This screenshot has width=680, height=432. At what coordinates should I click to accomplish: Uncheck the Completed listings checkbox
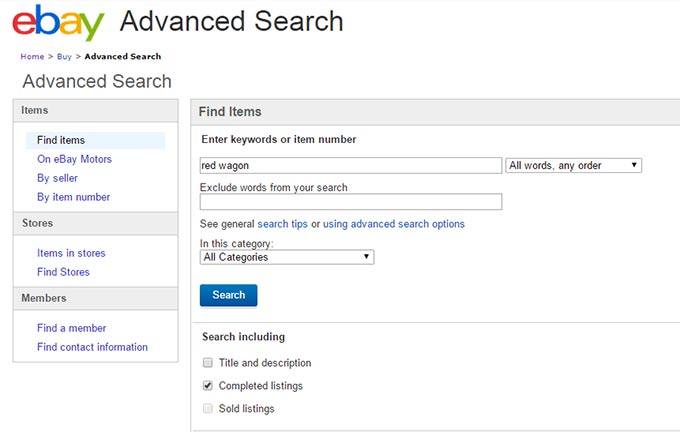click(x=208, y=386)
